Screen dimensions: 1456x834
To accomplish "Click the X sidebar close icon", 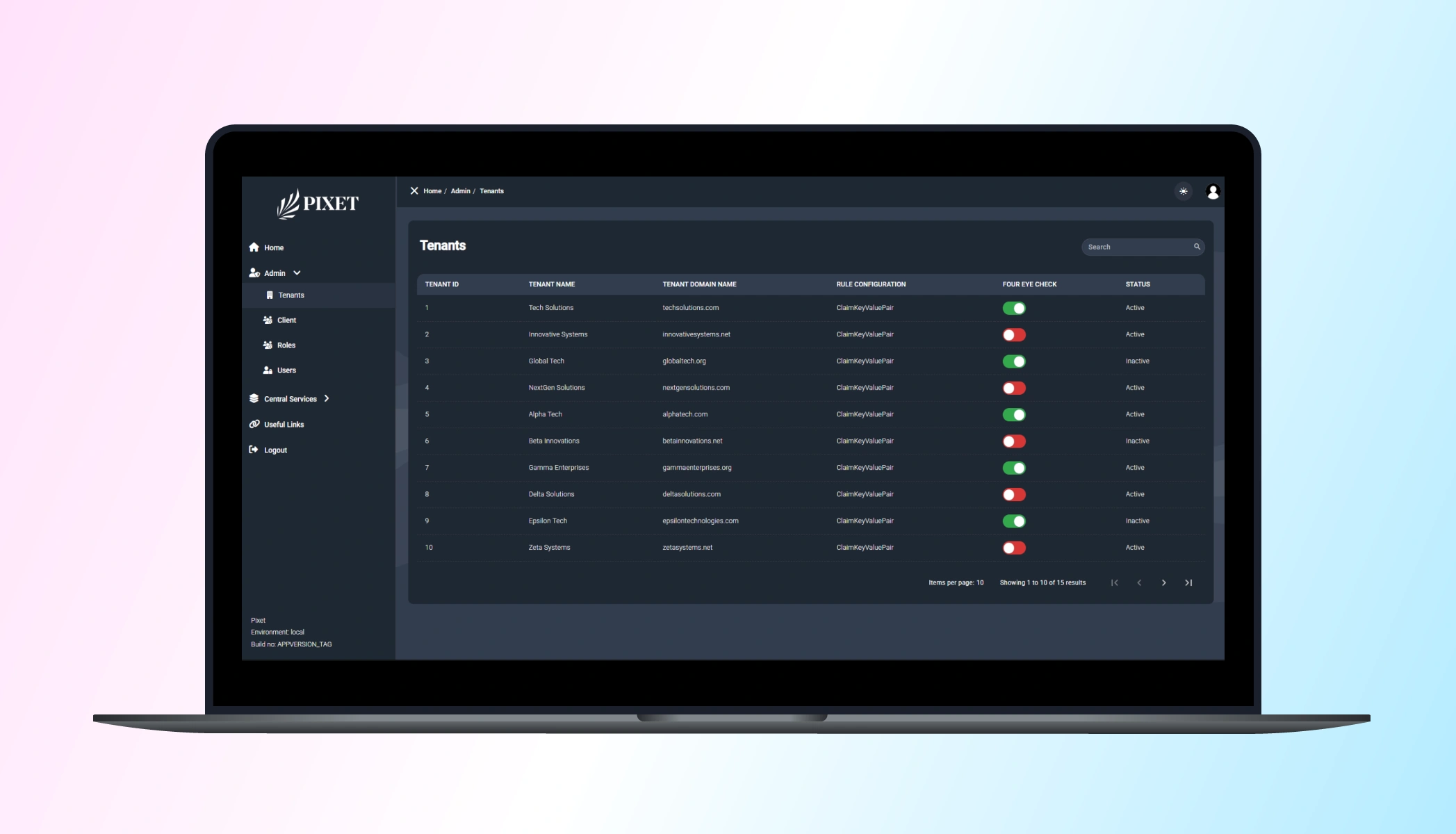I will (x=414, y=190).
